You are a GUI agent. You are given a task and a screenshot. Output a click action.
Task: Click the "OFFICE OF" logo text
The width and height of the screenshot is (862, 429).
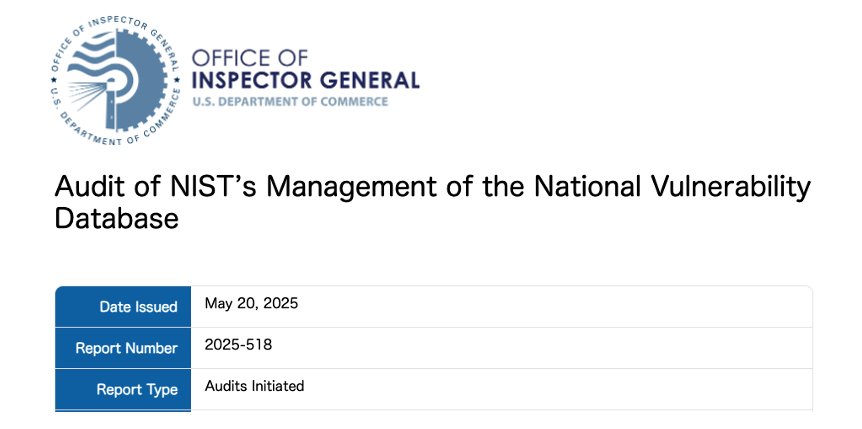(x=249, y=58)
